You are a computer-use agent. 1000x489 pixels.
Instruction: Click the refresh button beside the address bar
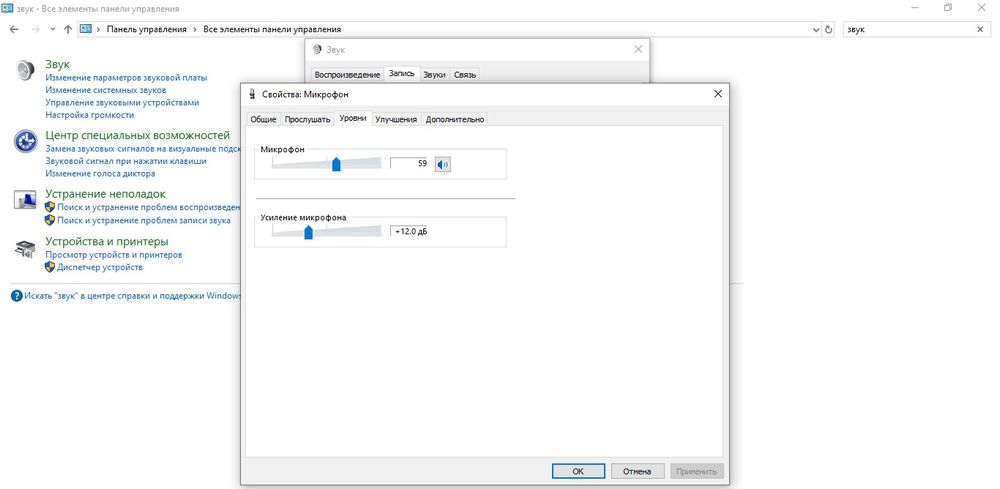(x=828, y=30)
